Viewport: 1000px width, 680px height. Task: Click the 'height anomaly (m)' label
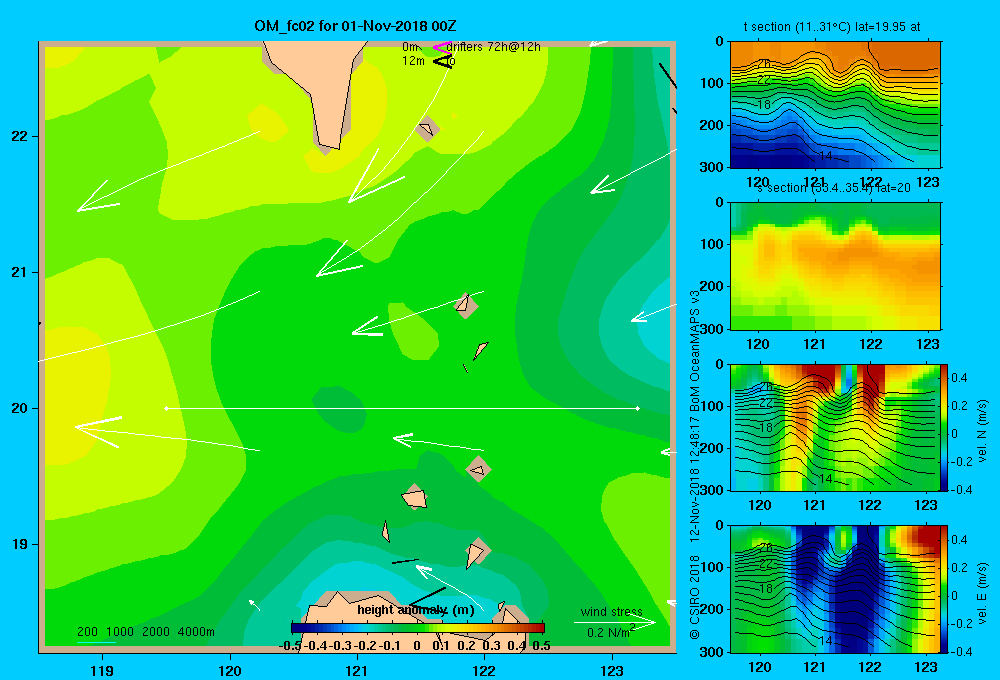(x=416, y=610)
